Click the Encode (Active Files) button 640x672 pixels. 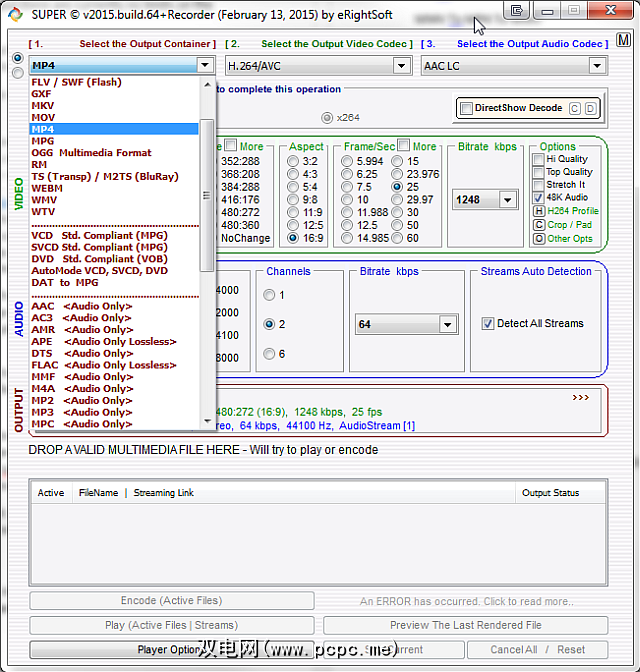(171, 601)
